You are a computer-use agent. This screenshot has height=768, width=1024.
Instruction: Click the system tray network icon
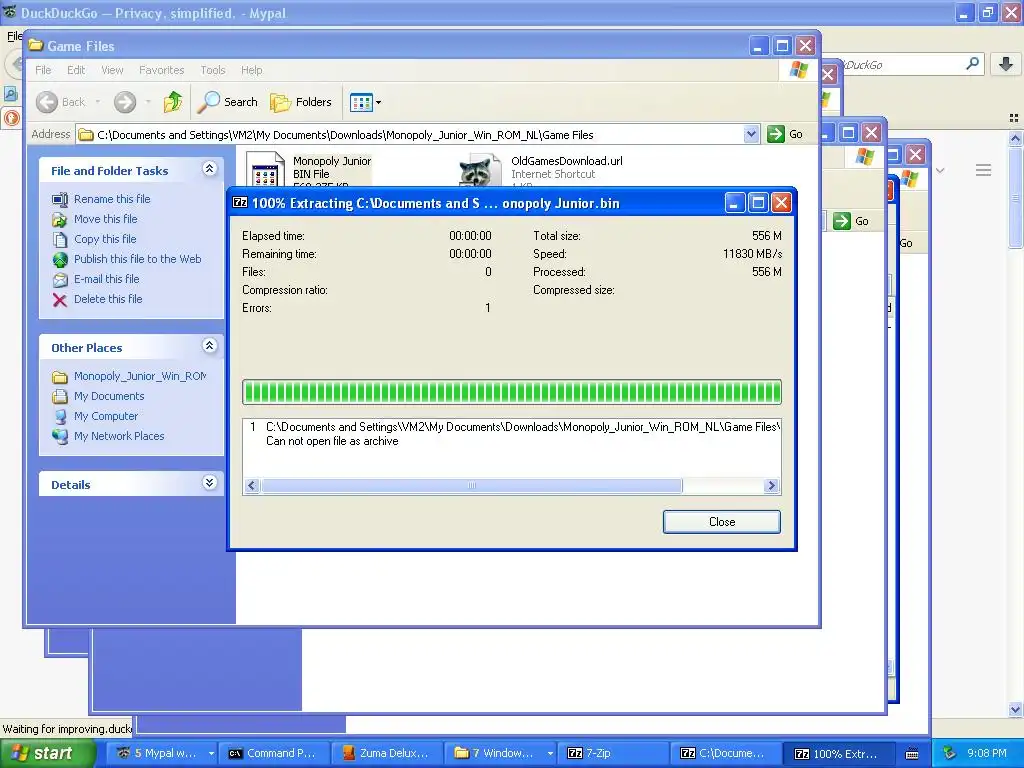pos(950,753)
